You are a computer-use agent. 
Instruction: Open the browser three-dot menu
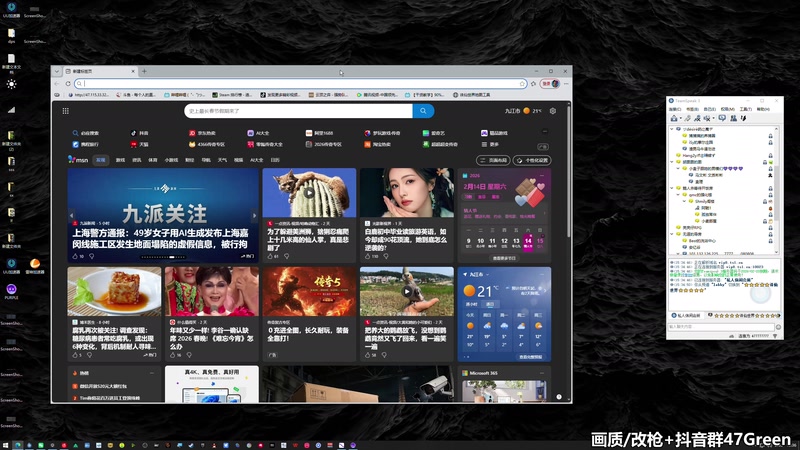point(566,84)
